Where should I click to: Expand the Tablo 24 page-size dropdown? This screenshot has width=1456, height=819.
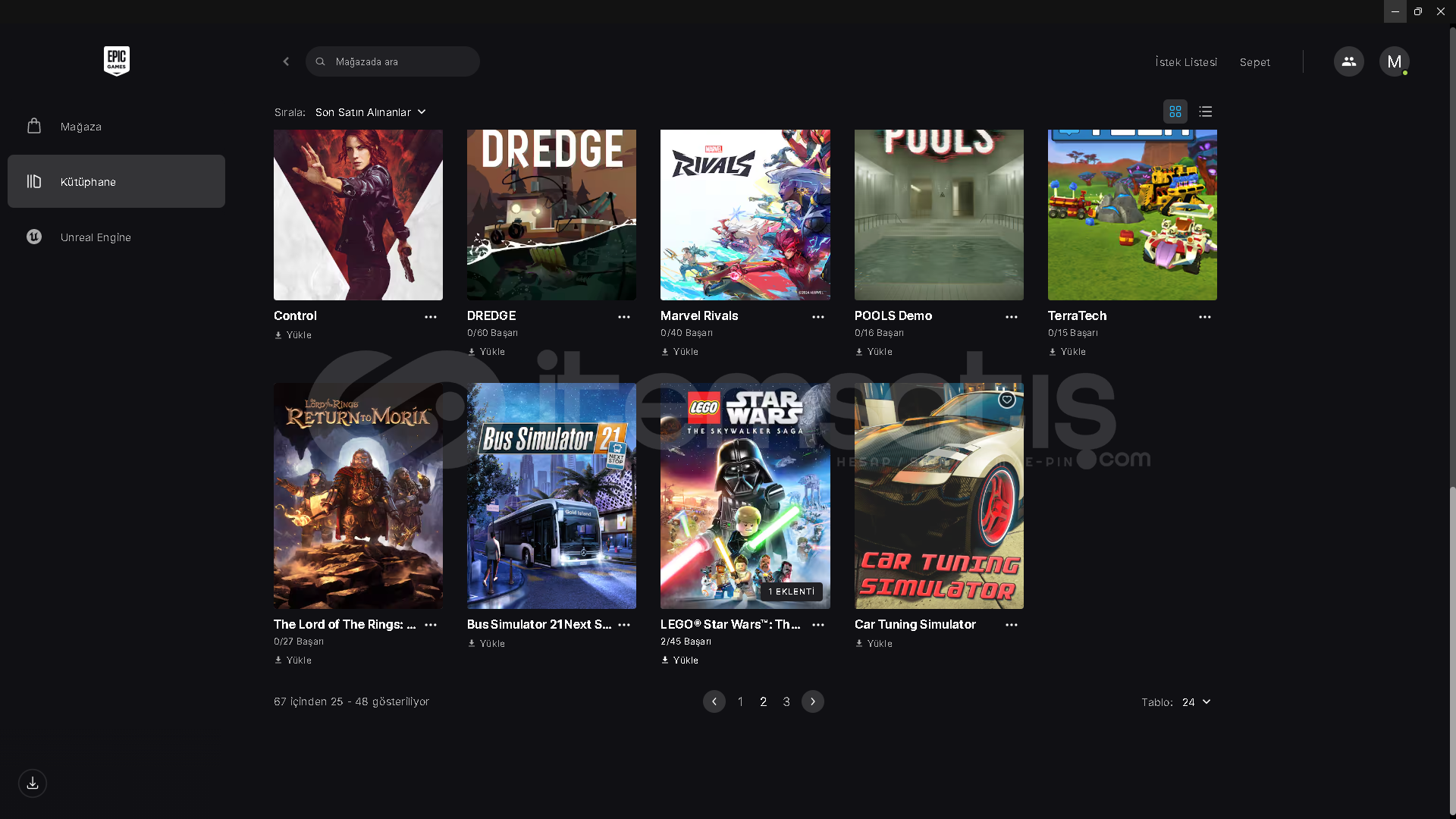[1197, 702]
